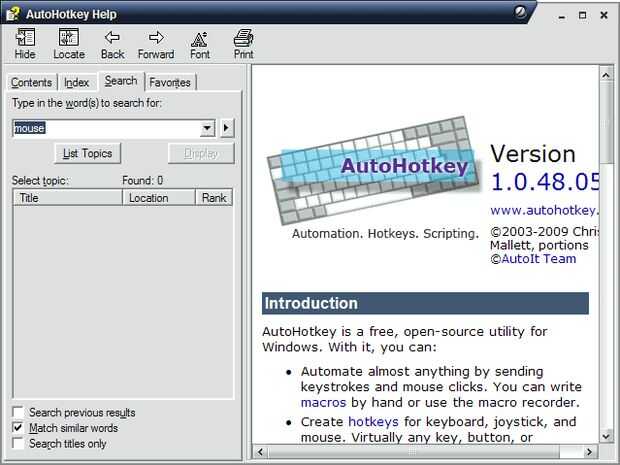Click the Display button
The image size is (620, 465).
pyautogui.click(x=201, y=153)
